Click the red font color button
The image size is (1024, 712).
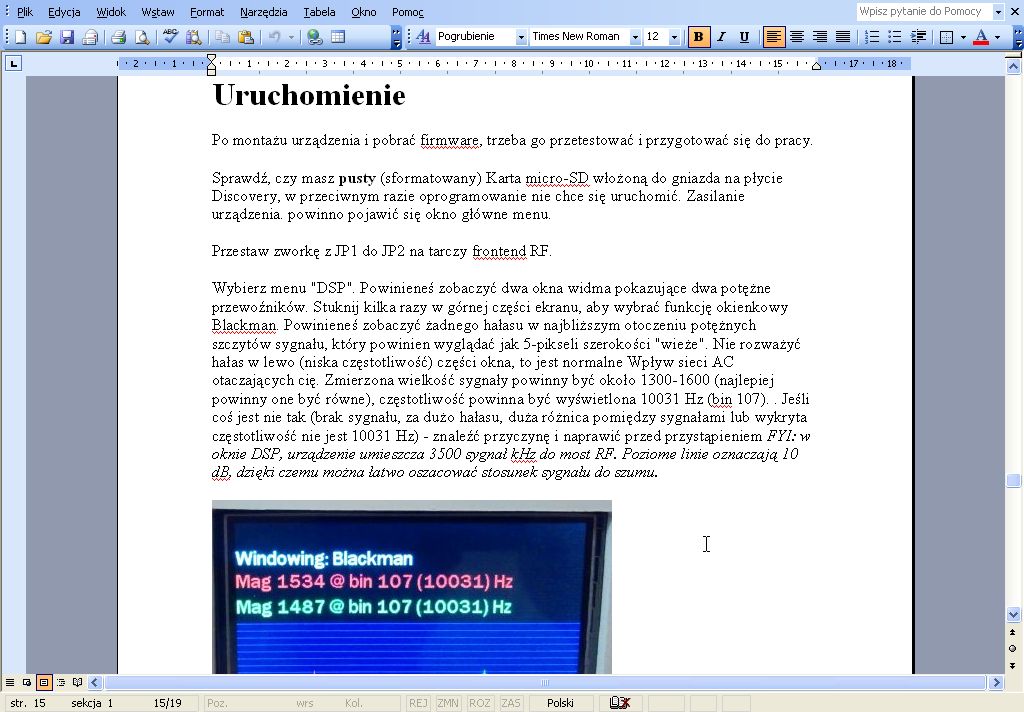tap(981, 37)
